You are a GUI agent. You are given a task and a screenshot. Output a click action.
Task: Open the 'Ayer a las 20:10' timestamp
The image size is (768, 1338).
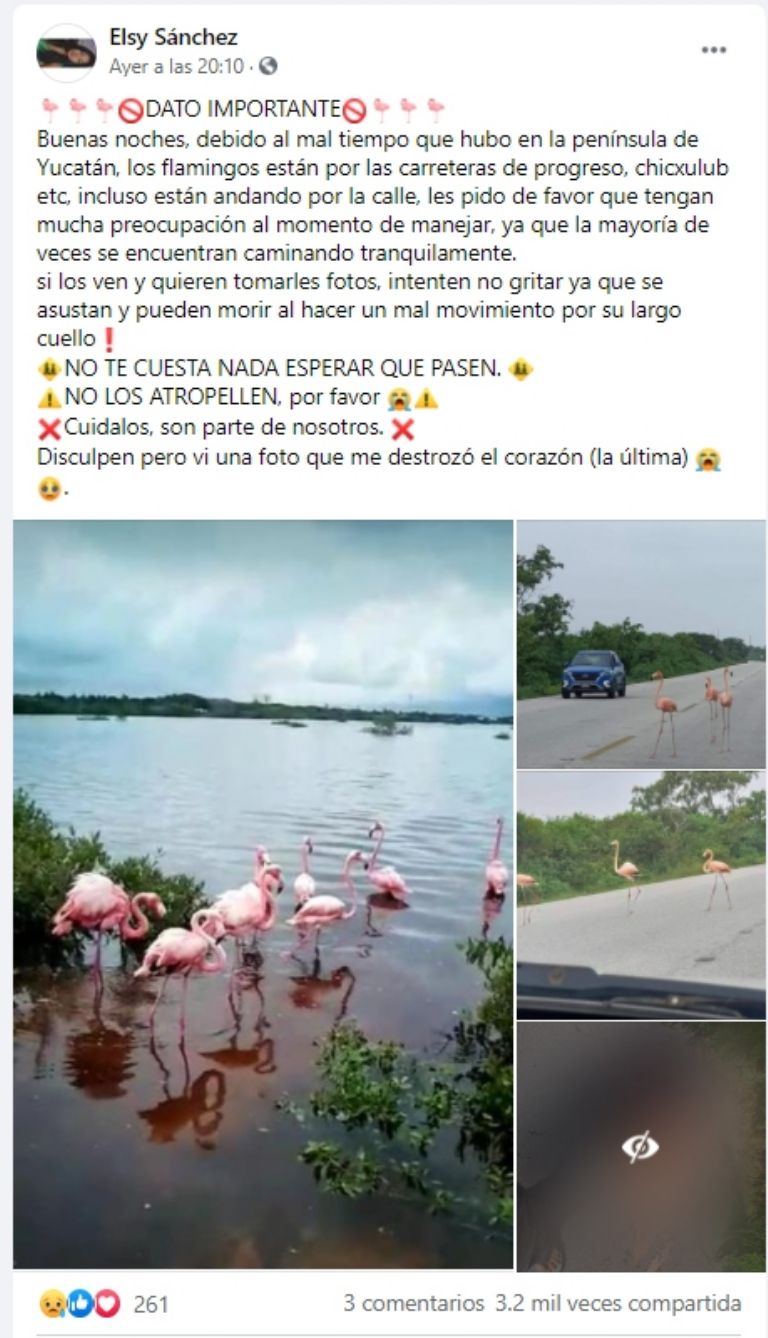176,67
